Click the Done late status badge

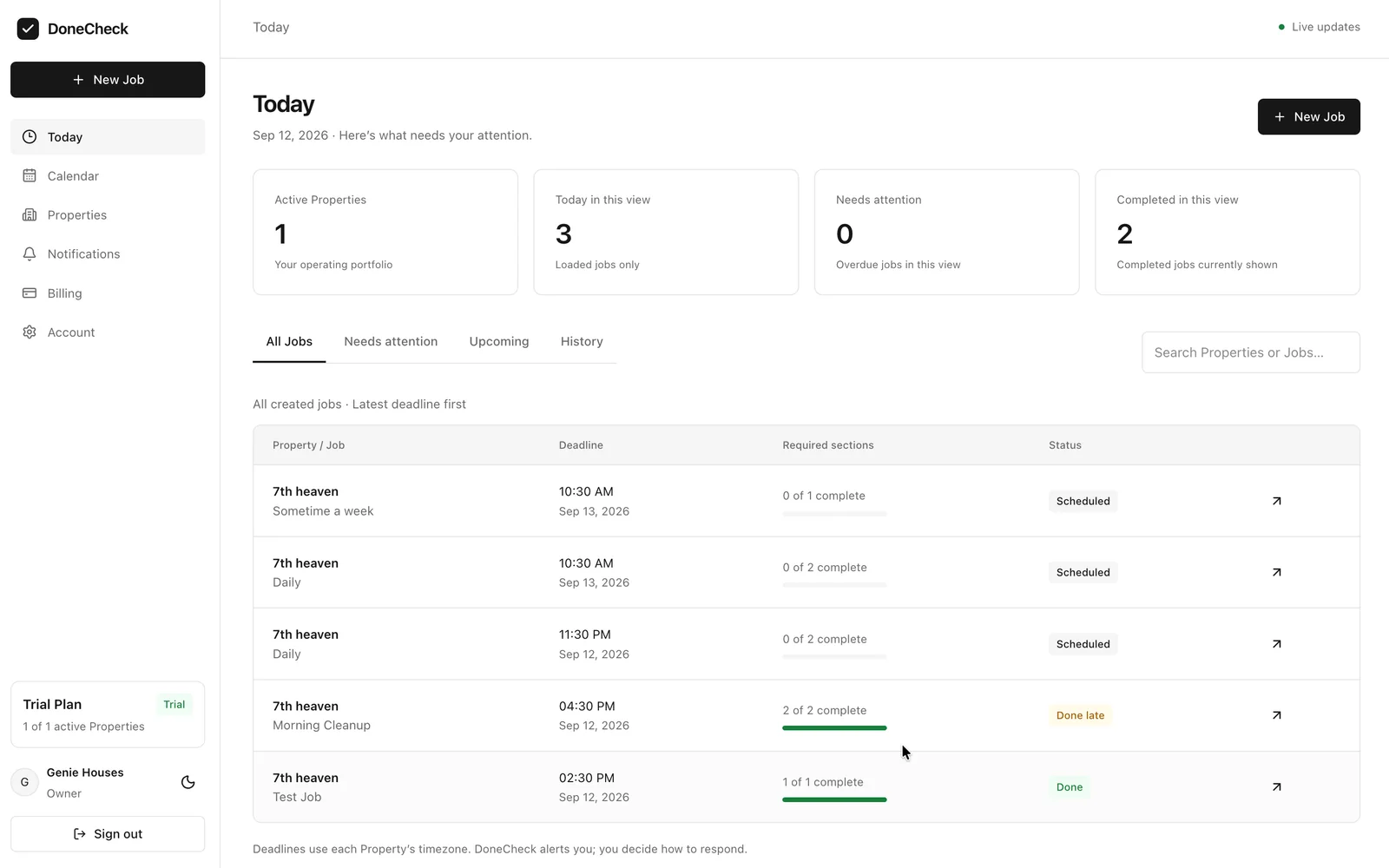[x=1080, y=715]
